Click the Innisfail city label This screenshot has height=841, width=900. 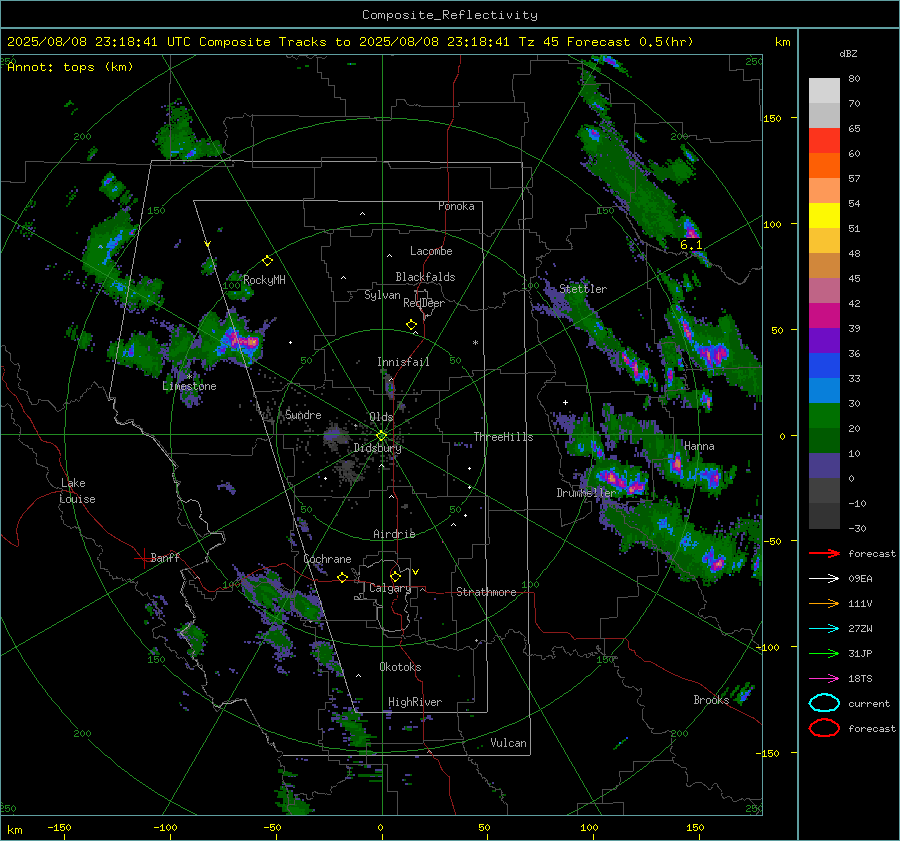(x=403, y=362)
